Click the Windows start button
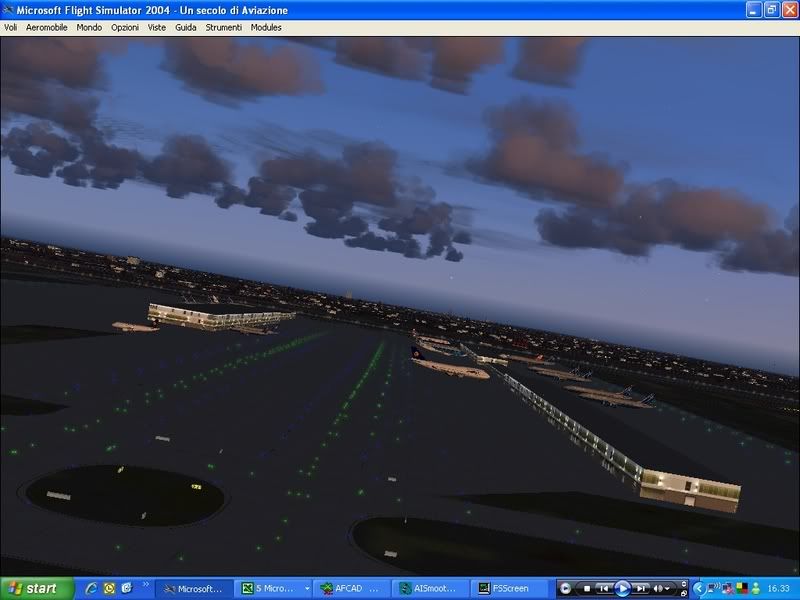Viewport: 800px width, 600px height. [x=37, y=589]
